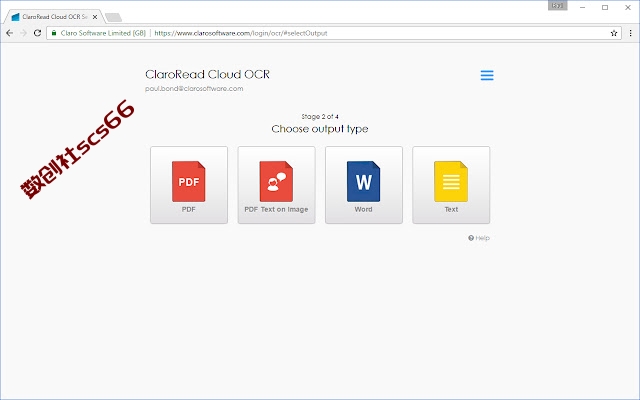Click the paul.bond@clarosoftware.com account email
The height and width of the screenshot is (400, 640).
(194, 89)
